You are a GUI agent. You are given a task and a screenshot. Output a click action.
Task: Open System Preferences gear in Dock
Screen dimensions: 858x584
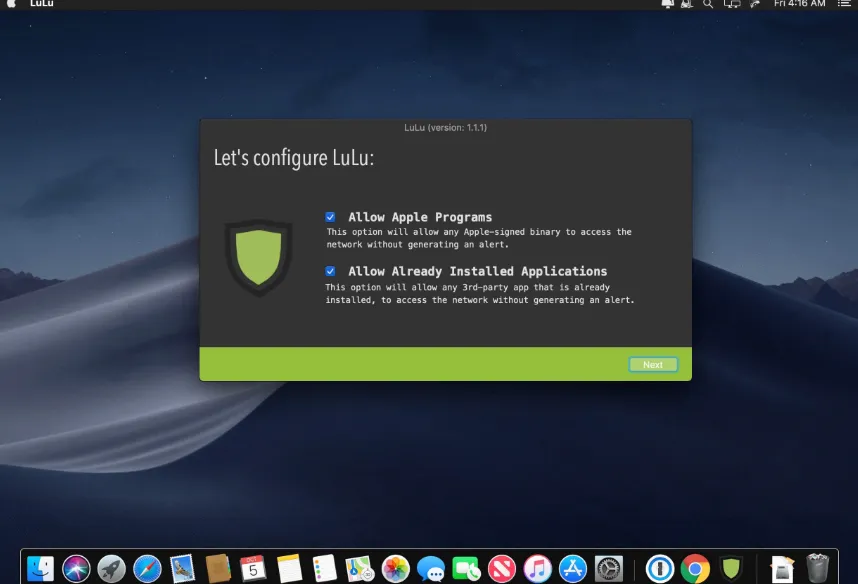(x=608, y=568)
